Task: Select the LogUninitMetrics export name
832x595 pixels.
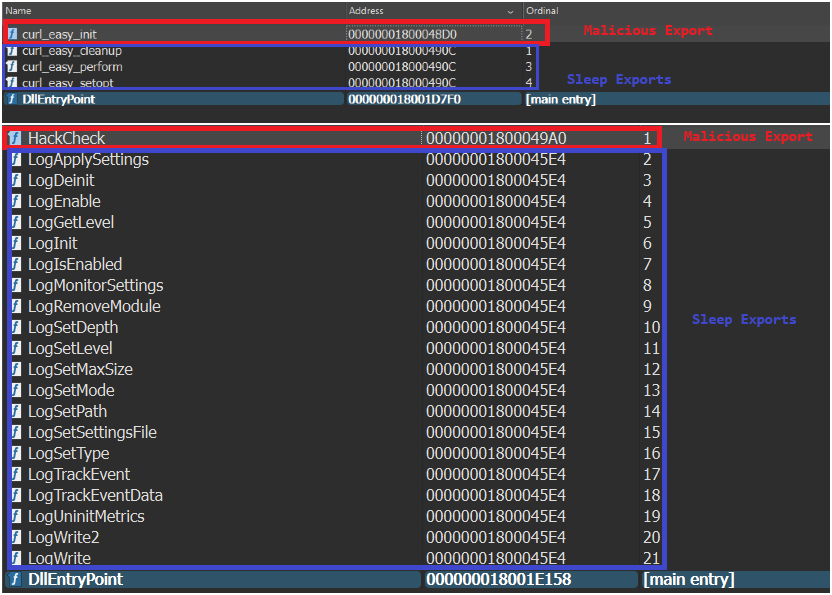Action: [x=86, y=517]
